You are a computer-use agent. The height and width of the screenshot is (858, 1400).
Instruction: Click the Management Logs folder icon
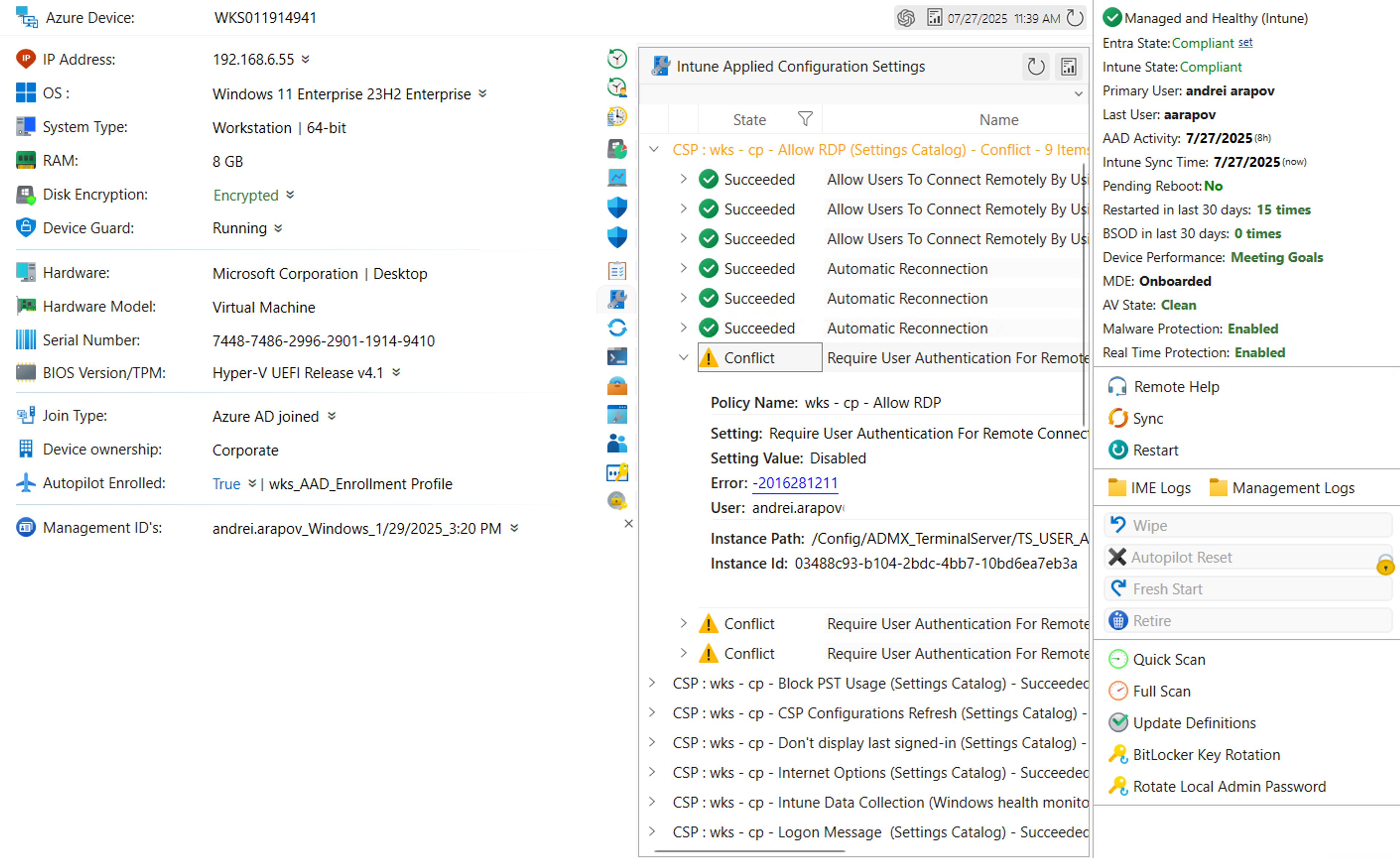[1218, 488]
